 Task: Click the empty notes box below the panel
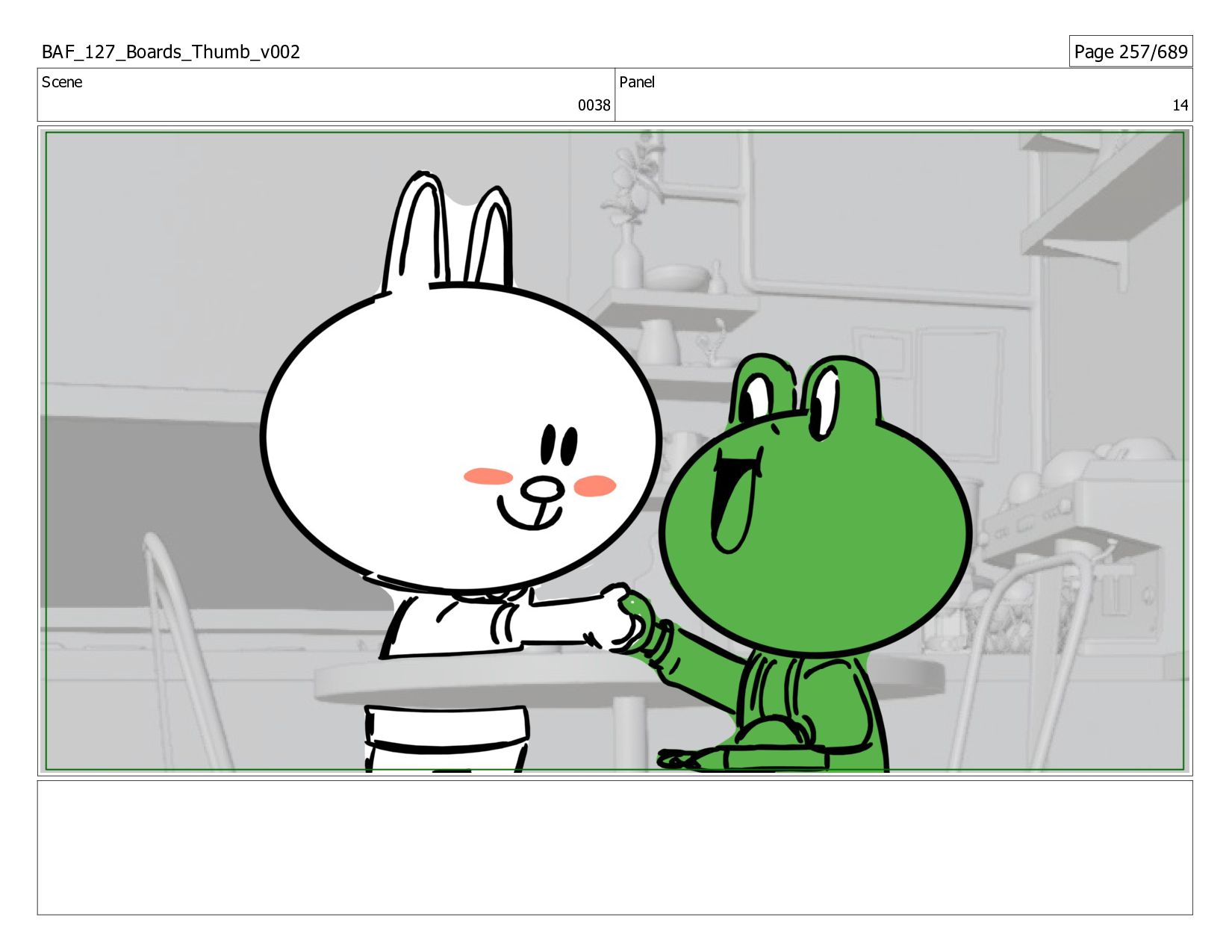[615, 847]
